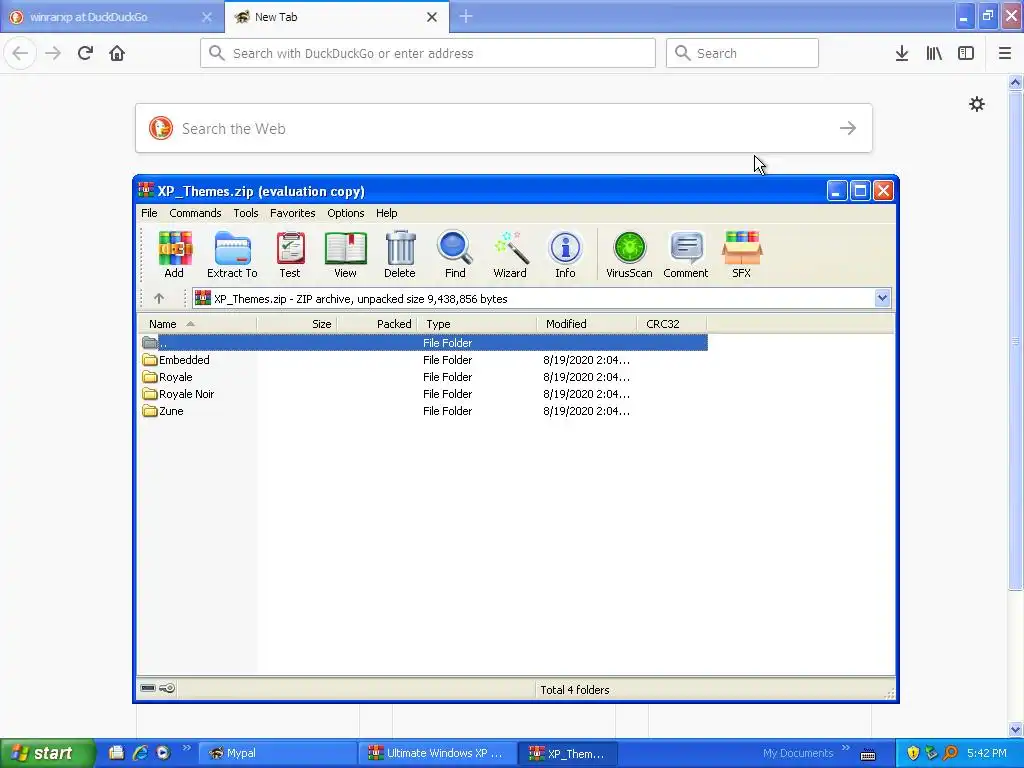Open the View tool in WinRAR
This screenshot has width=1024, height=768.
(345, 254)
